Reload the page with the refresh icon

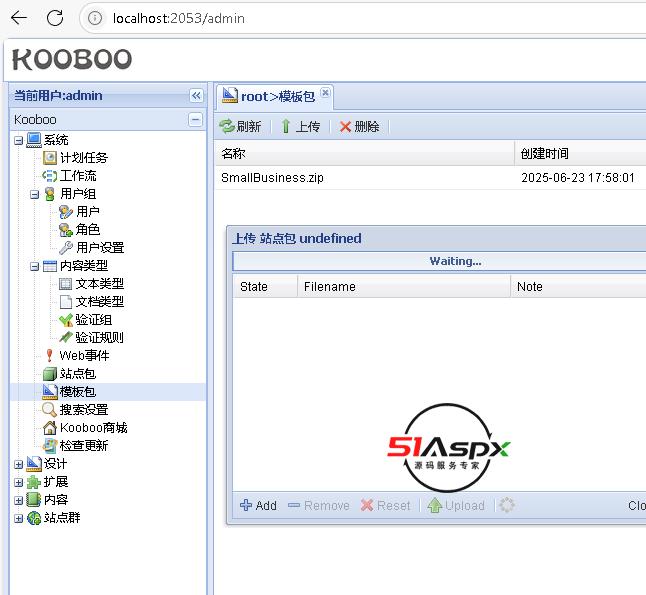pos(55,18)
